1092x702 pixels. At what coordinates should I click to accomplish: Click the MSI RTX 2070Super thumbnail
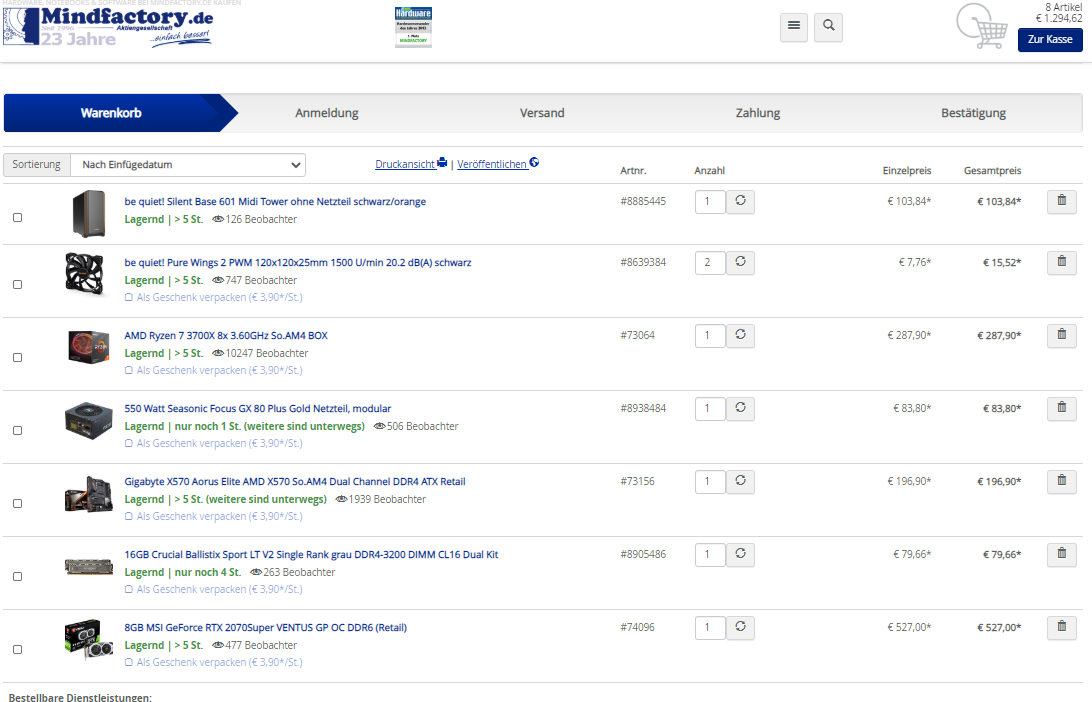click(x=88, y=639)
